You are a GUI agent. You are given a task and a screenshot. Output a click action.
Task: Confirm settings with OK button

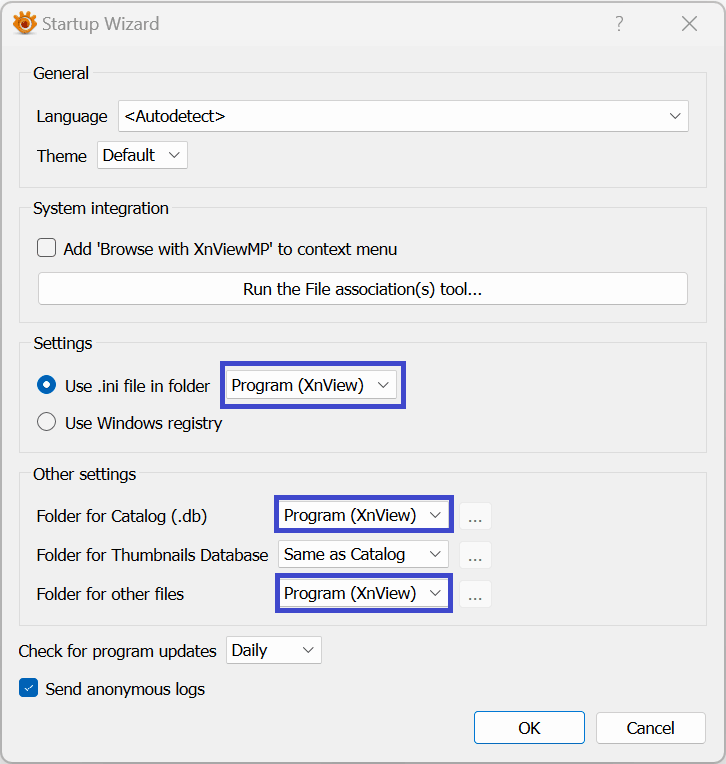[529, 728]
